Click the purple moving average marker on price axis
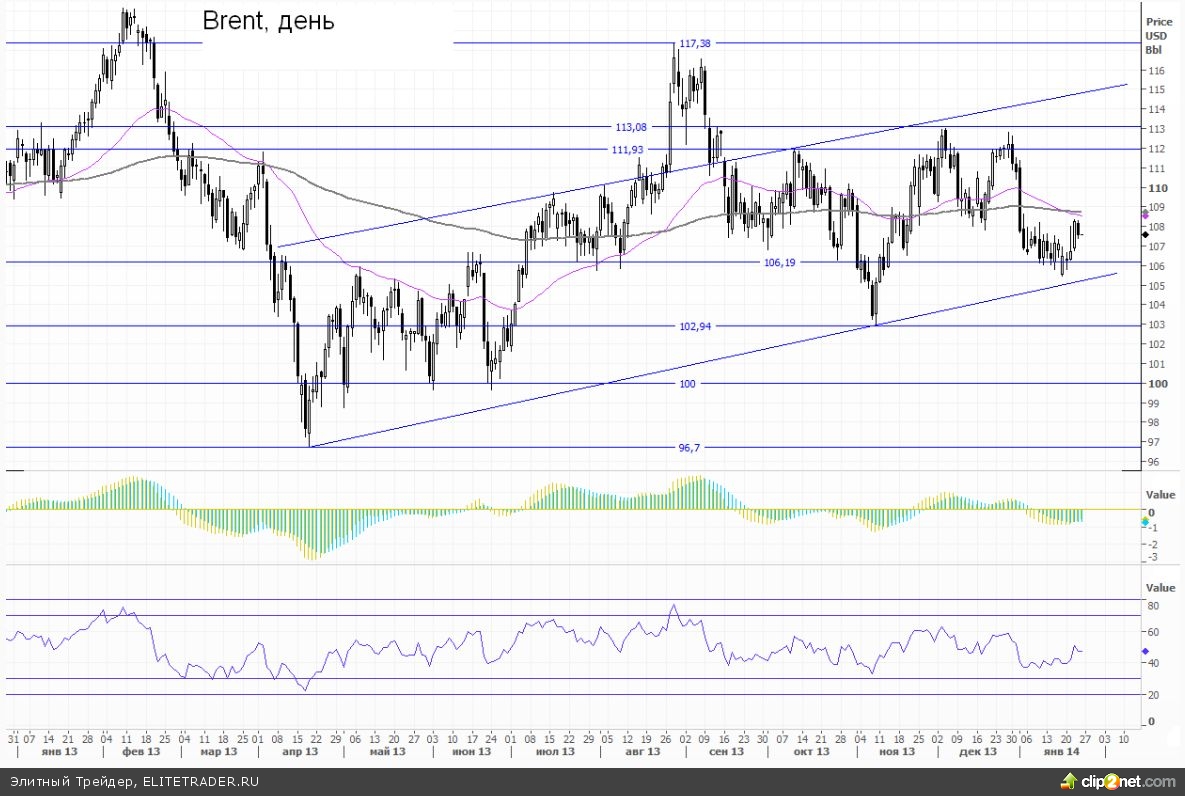Image resolution: width=1185 pixels, height=796 pixels. point(1145,214)
